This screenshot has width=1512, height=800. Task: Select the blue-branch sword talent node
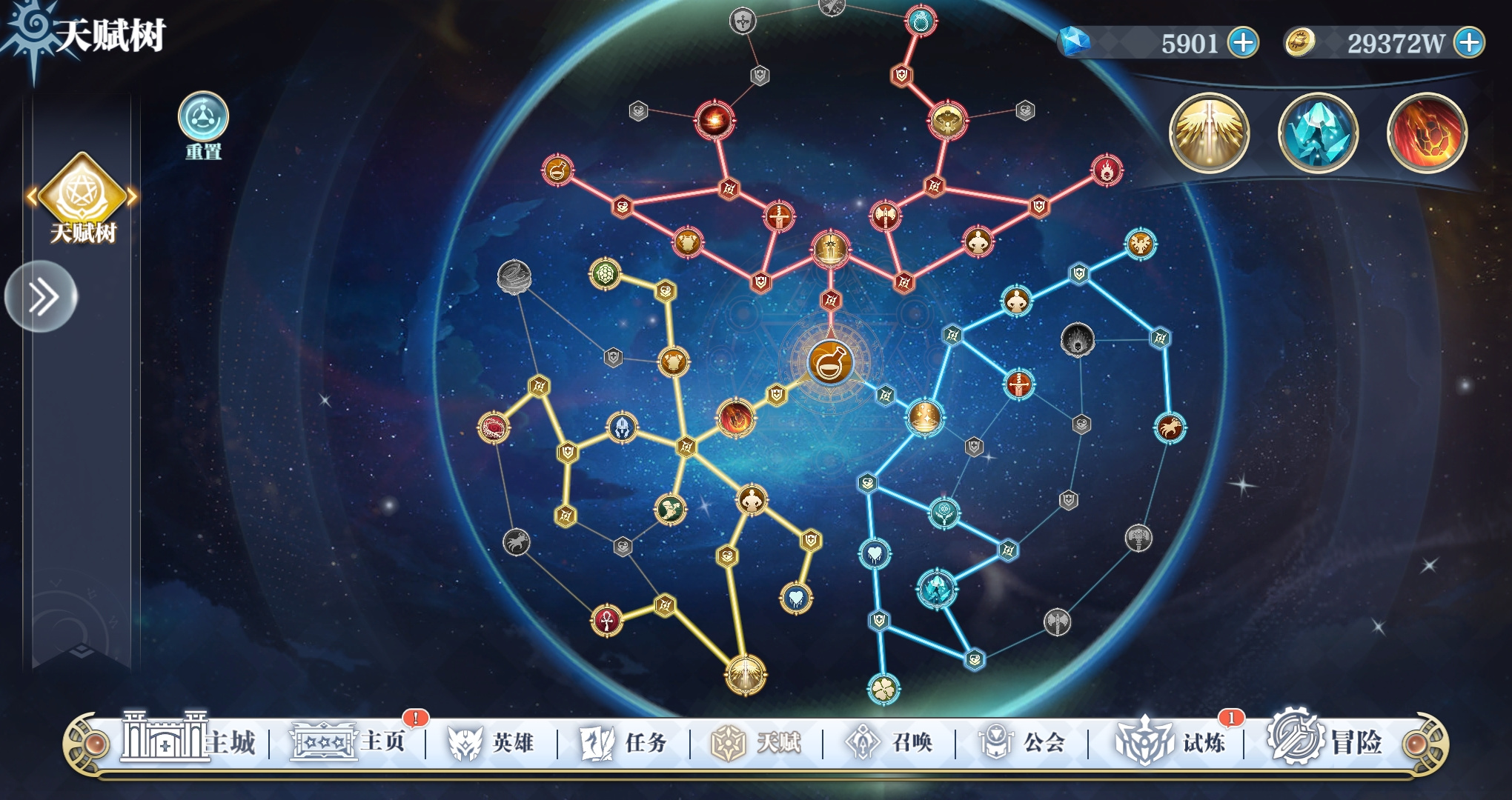tap(1018, 384)
